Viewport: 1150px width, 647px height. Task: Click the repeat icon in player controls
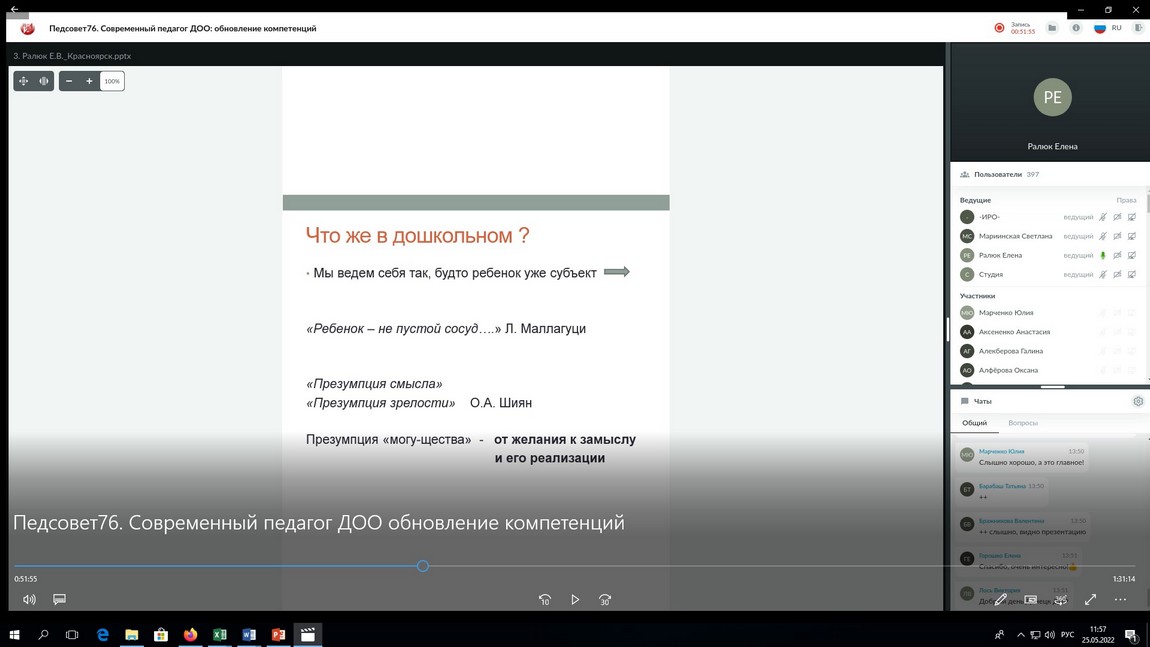coord(1061,599)
